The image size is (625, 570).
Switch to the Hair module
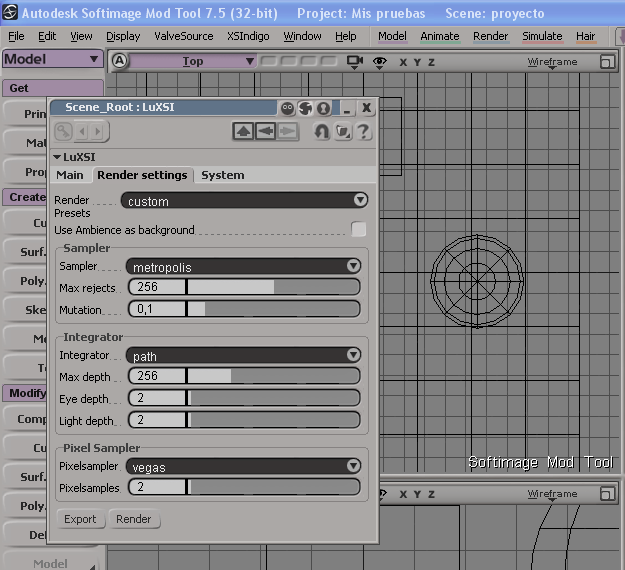point(585,36)
